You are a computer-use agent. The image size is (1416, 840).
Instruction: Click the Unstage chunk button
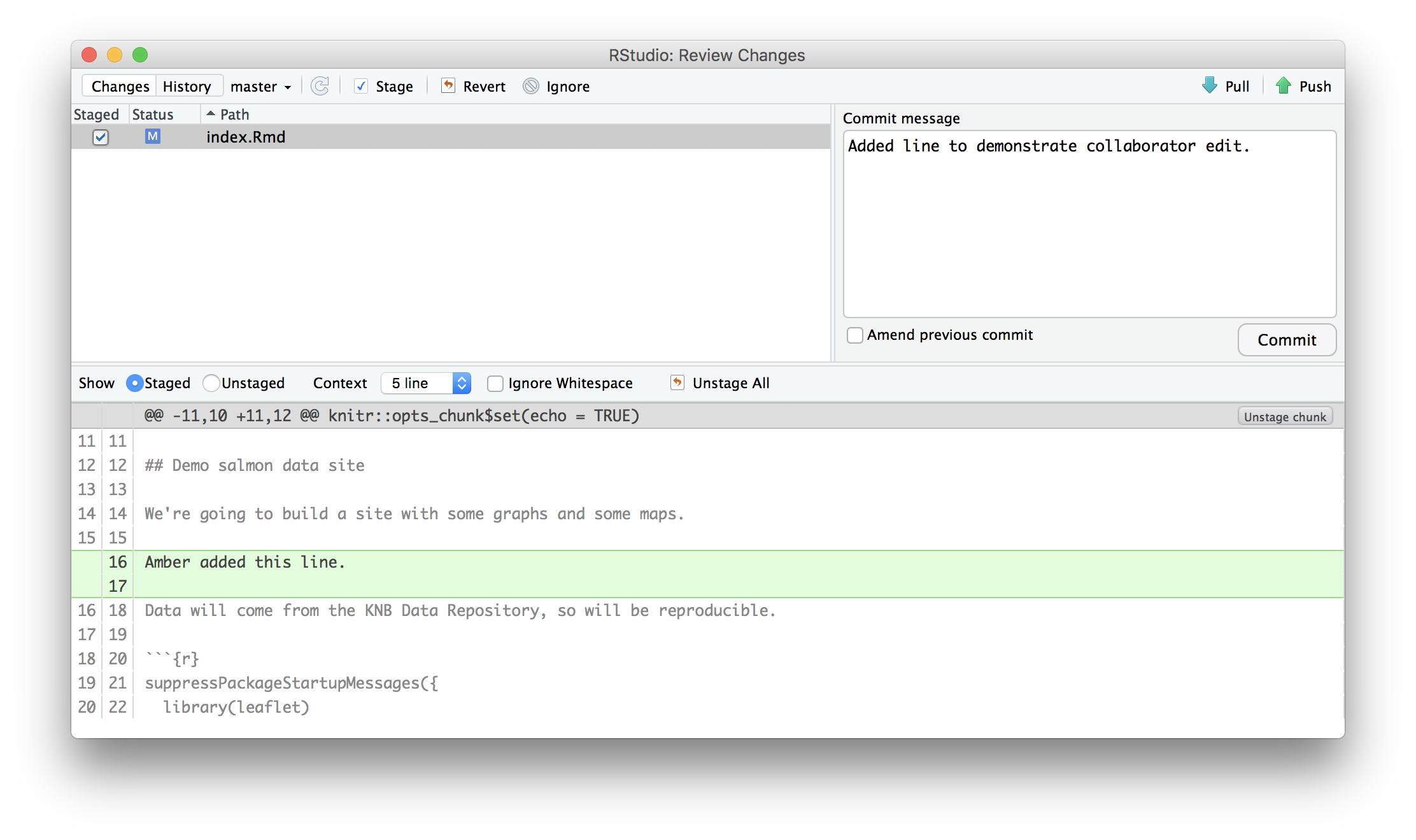1285,417
